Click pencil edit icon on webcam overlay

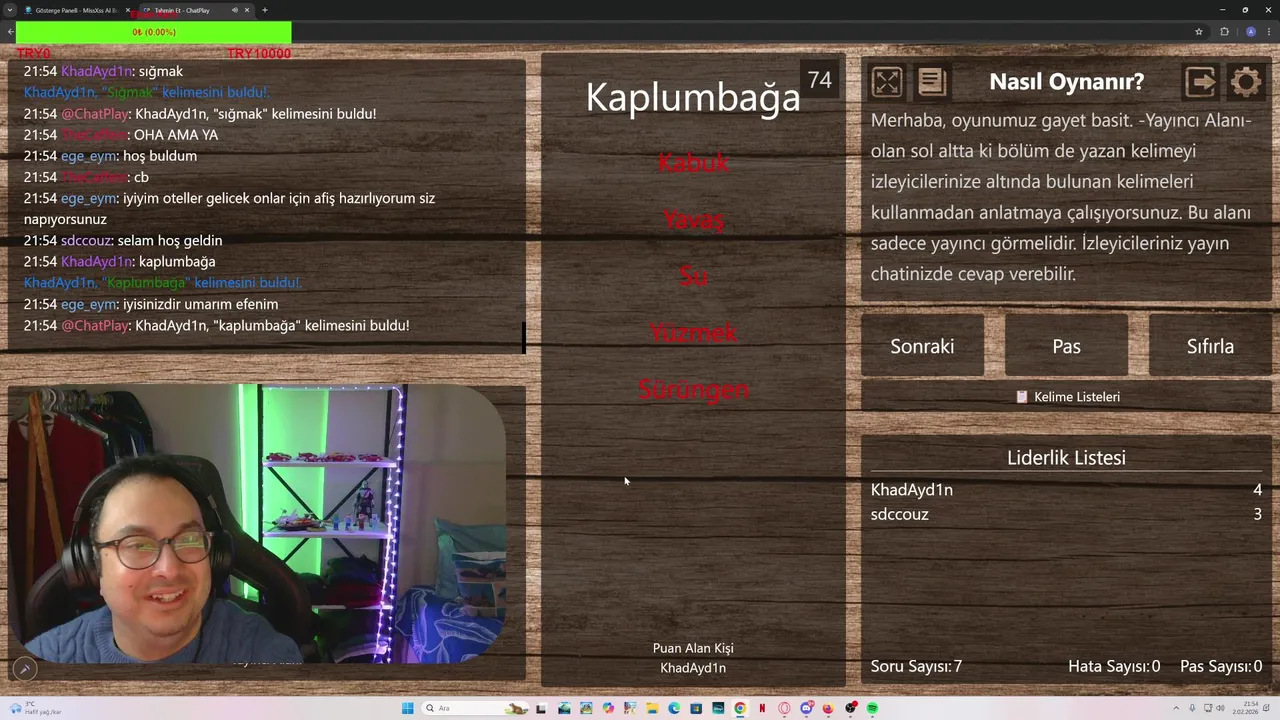pos(25,669)
